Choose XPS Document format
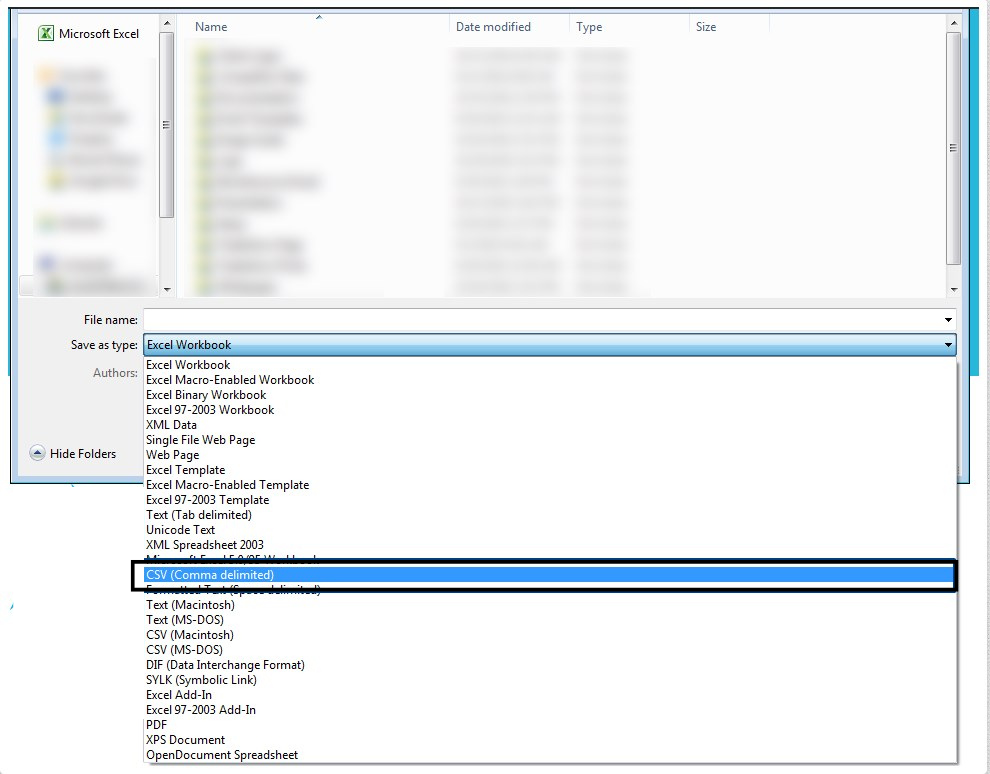This screenshot has width=990, height=774. [550, 740]
